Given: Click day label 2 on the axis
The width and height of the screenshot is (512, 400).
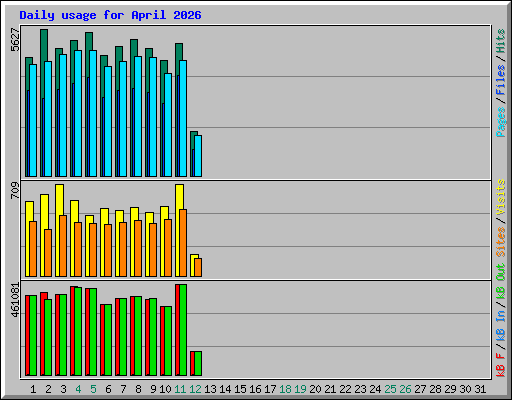Looking at the screenshot, I should pyautogui.click(x=48, y=389).
